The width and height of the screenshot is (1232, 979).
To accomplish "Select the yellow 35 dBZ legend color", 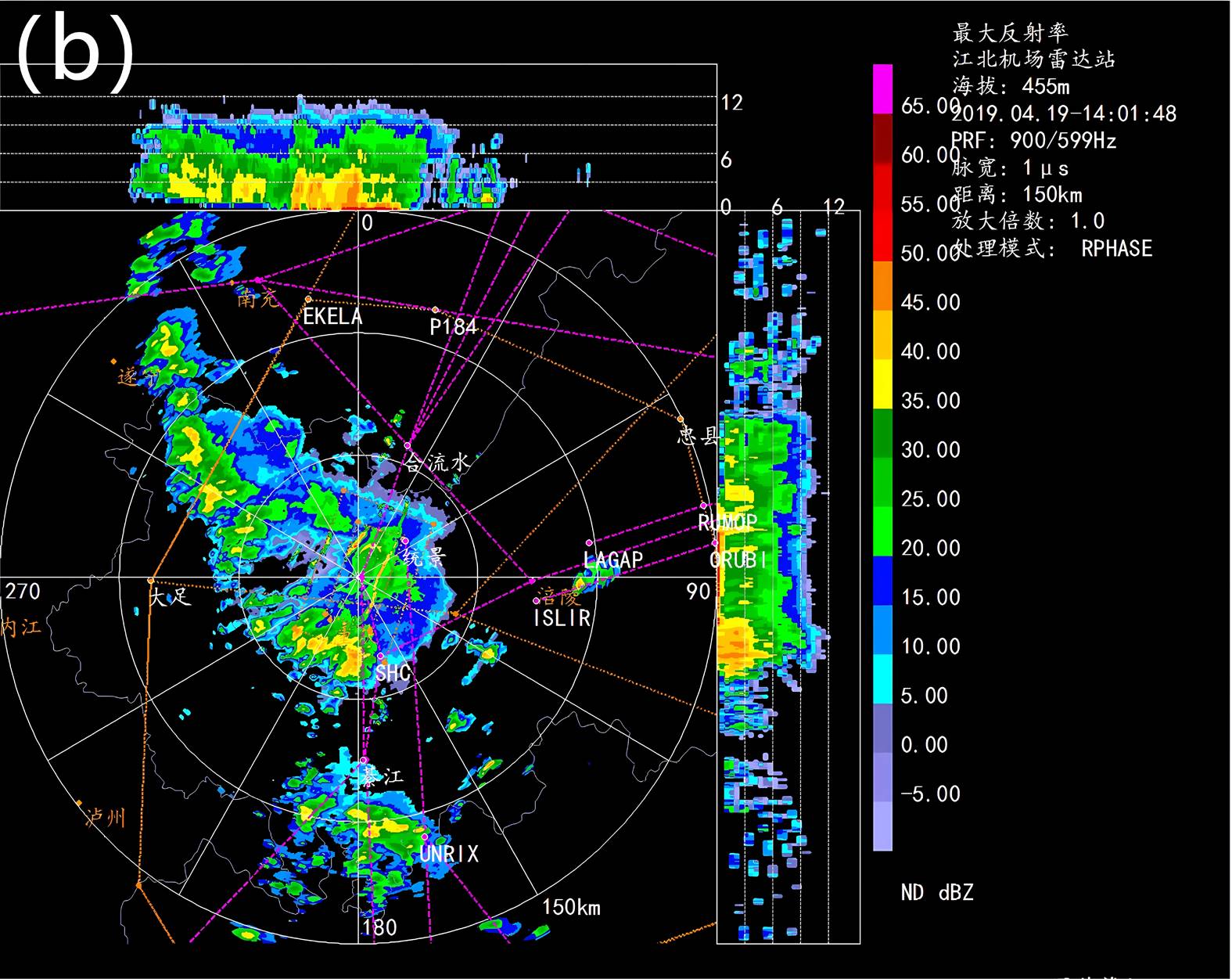I will 882,383.
